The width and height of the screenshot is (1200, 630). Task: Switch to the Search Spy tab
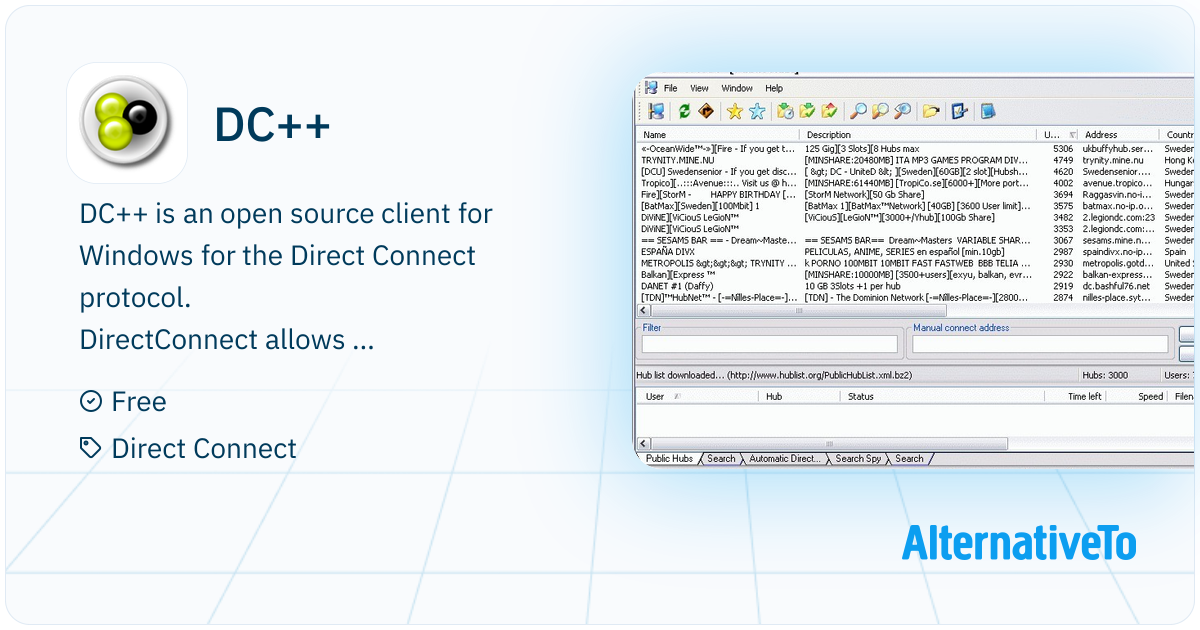coord(858,459)
